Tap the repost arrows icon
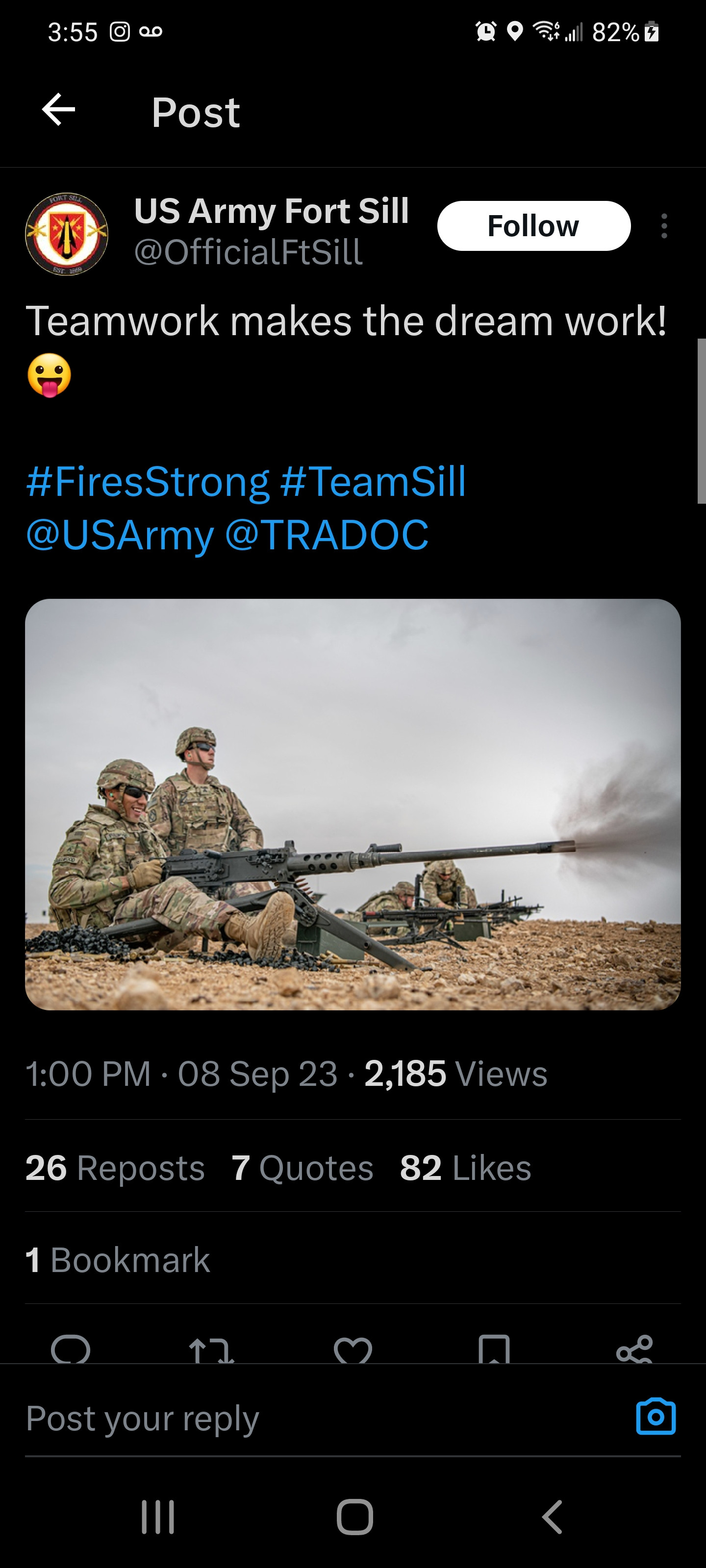The width and height of the screenshot is (706, 1568). (x=211, y=1350)
